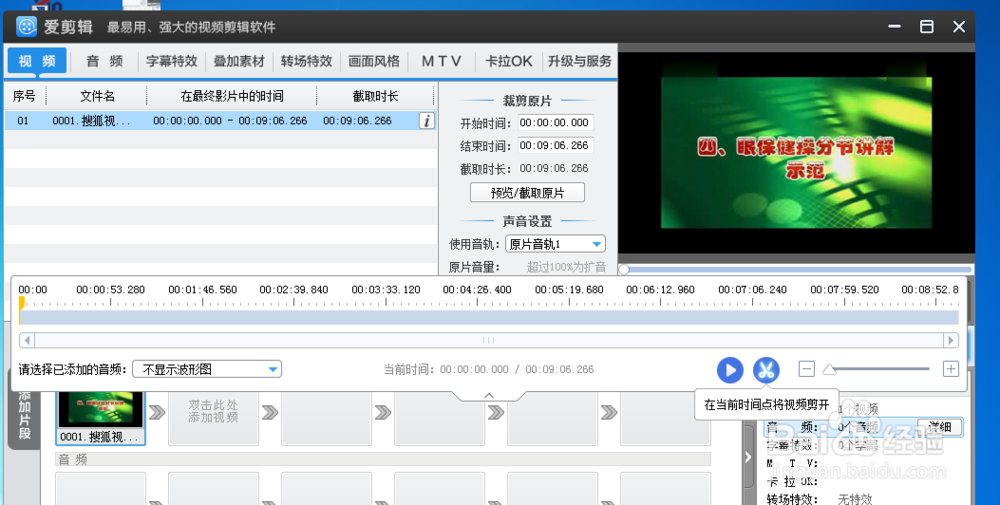
Task: Maximize the 爱剪辑 window
Action: tap(927, 27)
